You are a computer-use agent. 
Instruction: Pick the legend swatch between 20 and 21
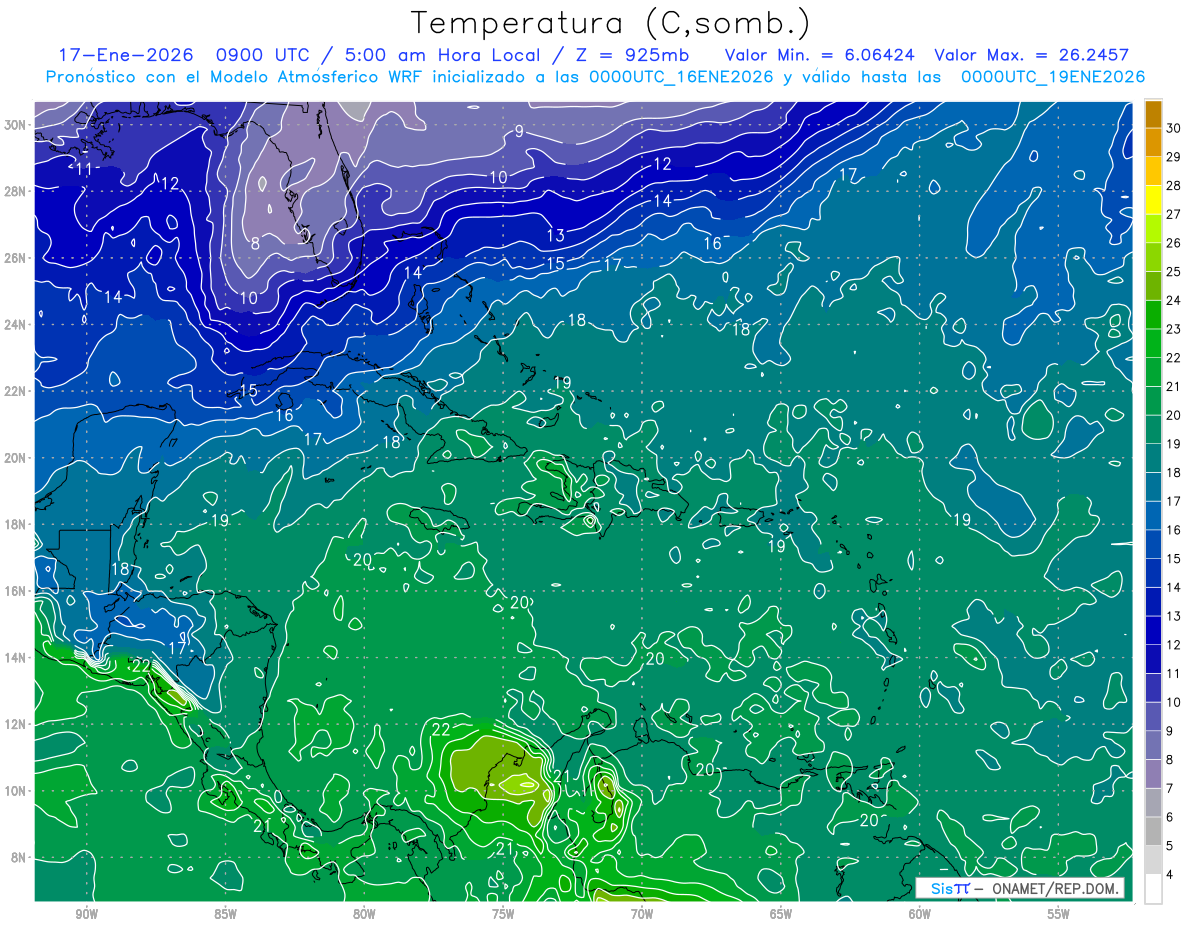point(1153,400)
